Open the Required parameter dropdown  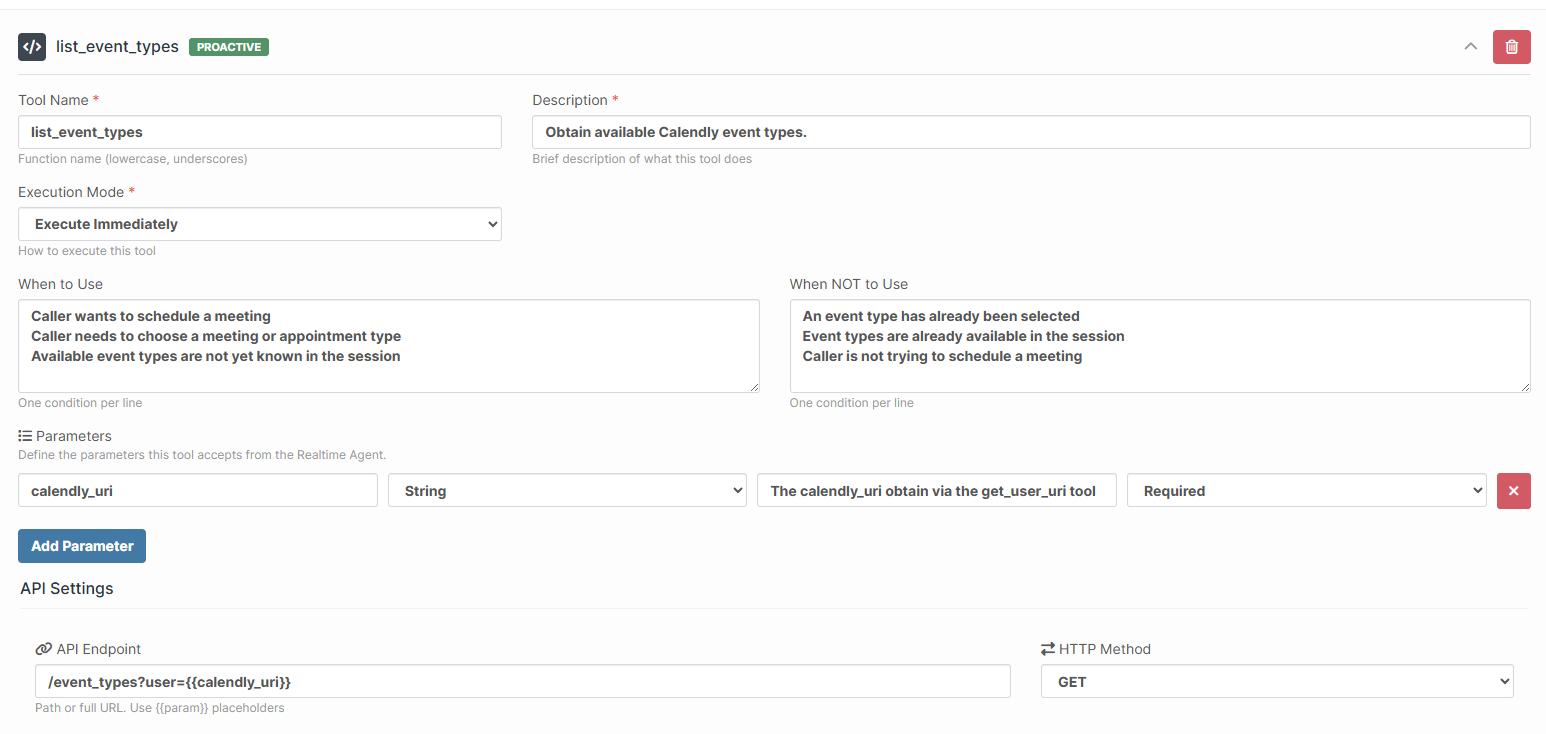[1306, 491]
